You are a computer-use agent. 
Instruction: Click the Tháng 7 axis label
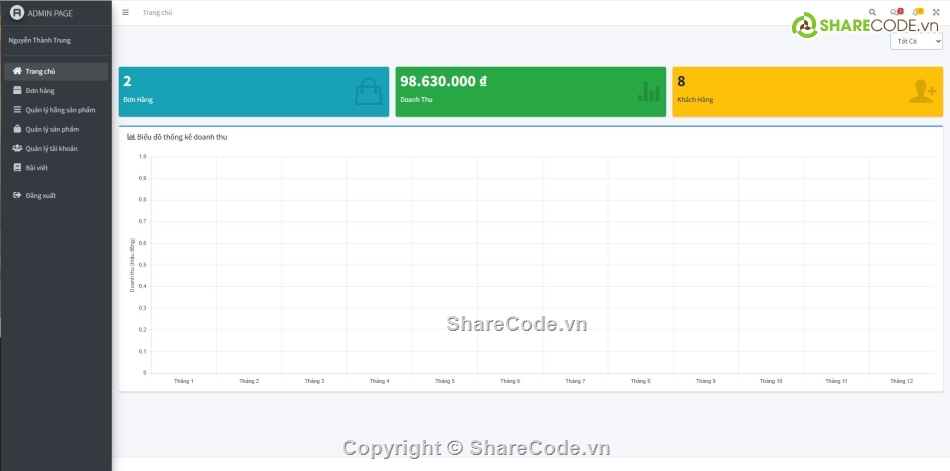(576, 381)
